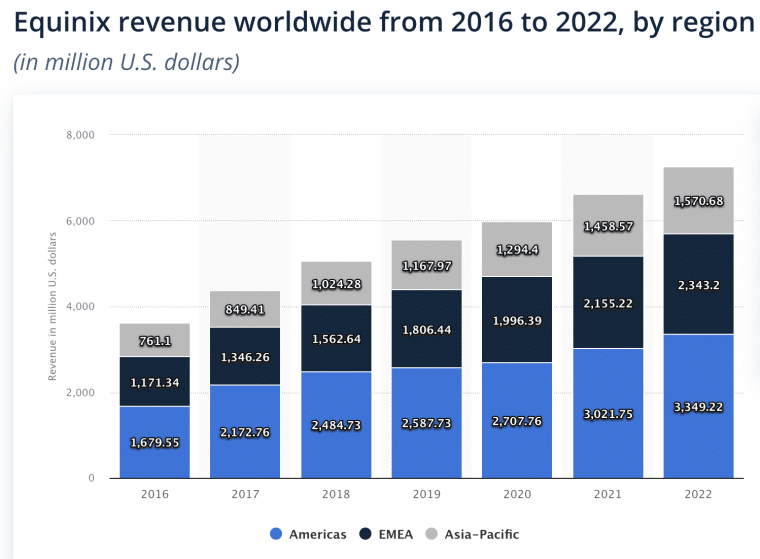Click the 2020 Americas value 2,707.76
This screenshot has height=559, width=760.
pos(517,421)
